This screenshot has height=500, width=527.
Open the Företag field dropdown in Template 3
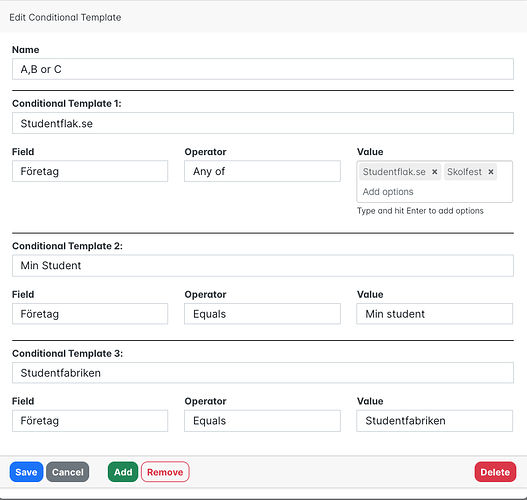pyautogui.click(x=90, y=421)
